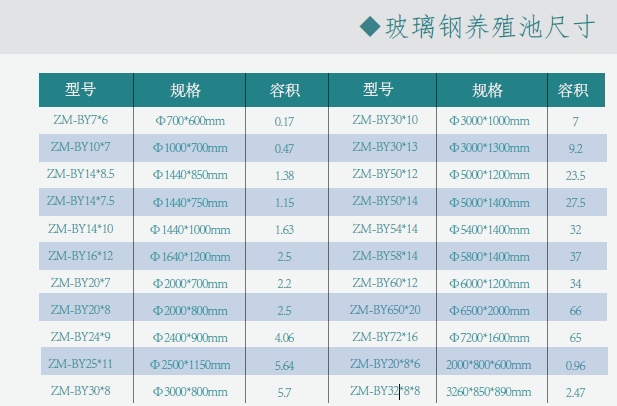Click volume value 37

[575, 257]
